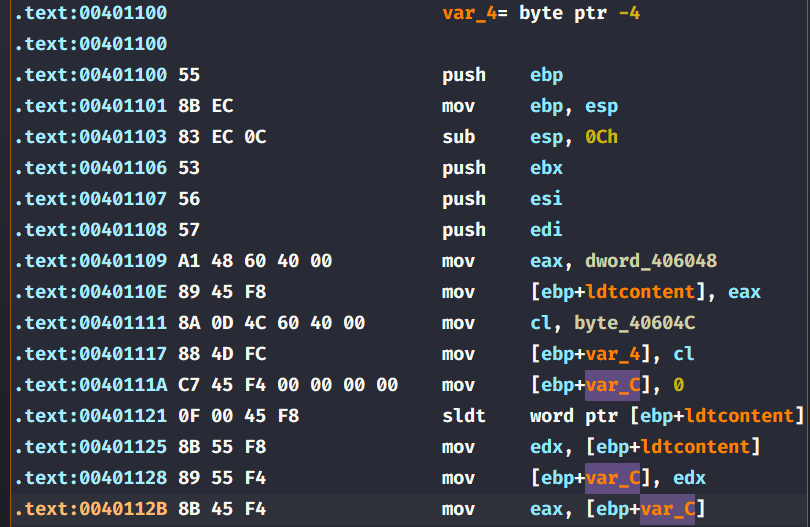
Task: Select var_C on the current line 0040112B
Action: (x=667, y=509)
